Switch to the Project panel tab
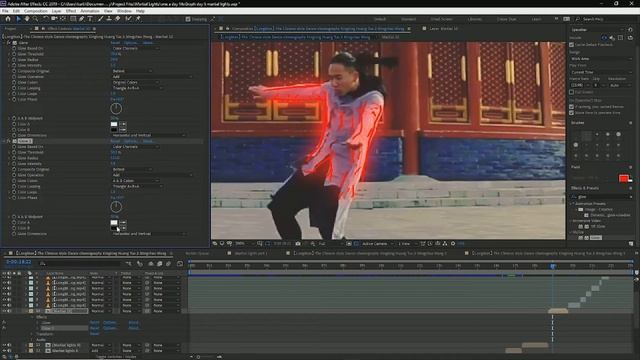This screenshot has height=360, width=640. [10, 29]
